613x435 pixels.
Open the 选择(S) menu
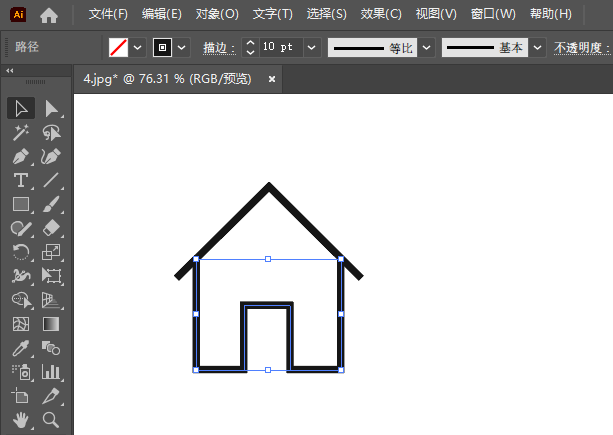326,14
